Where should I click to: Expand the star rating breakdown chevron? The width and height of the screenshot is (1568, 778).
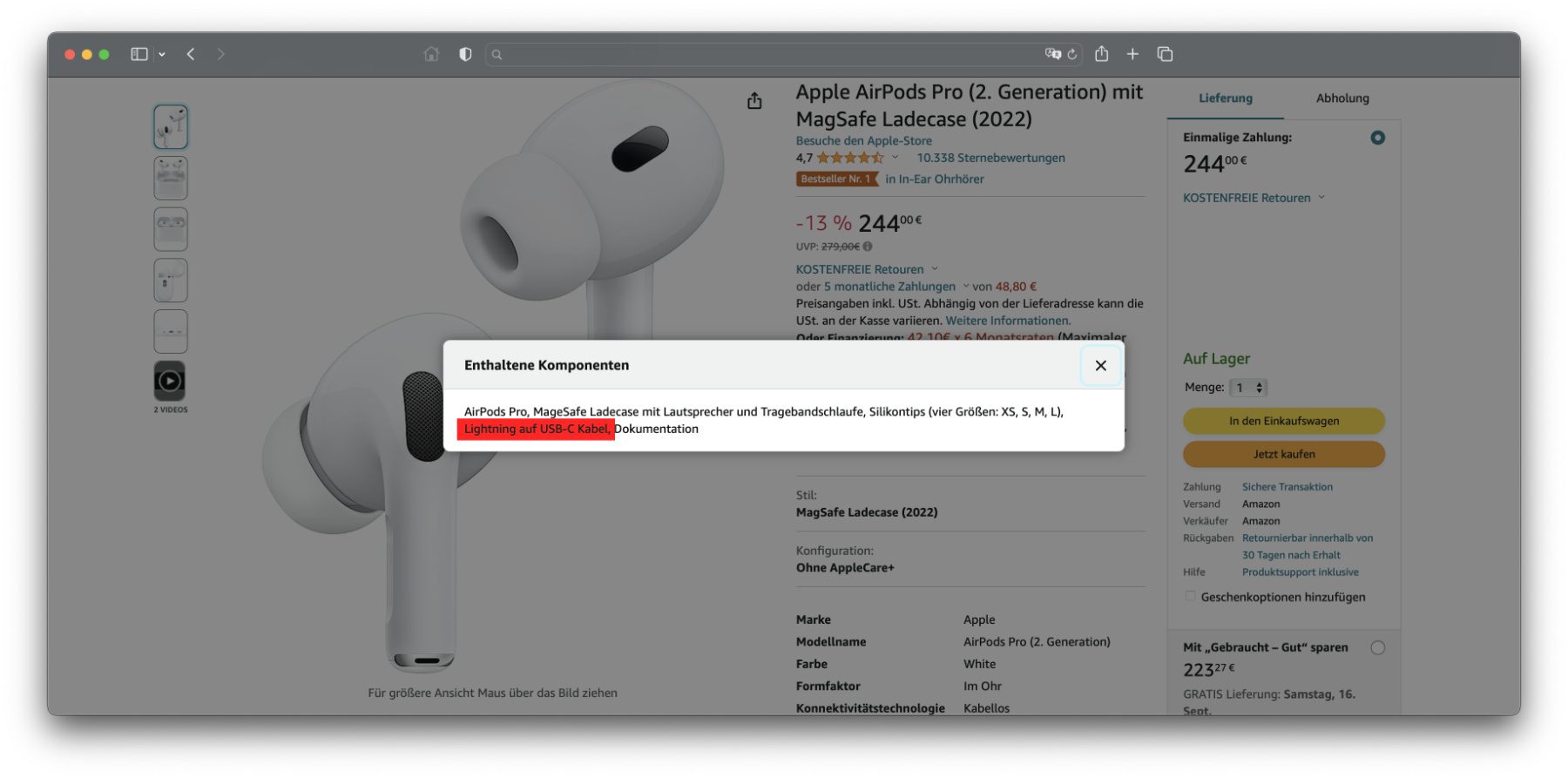click(x=895, y=158)
